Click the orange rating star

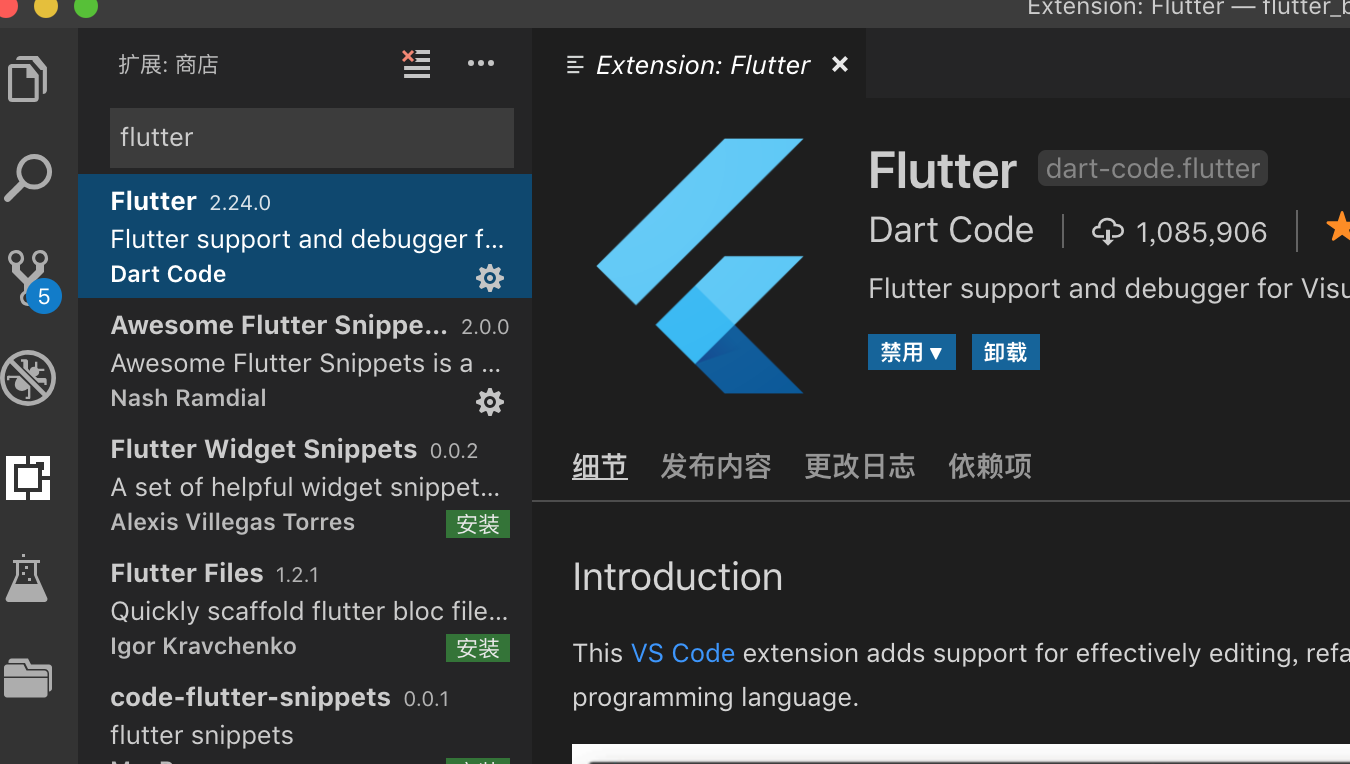pyautogui.click(x=1338, y=229)
